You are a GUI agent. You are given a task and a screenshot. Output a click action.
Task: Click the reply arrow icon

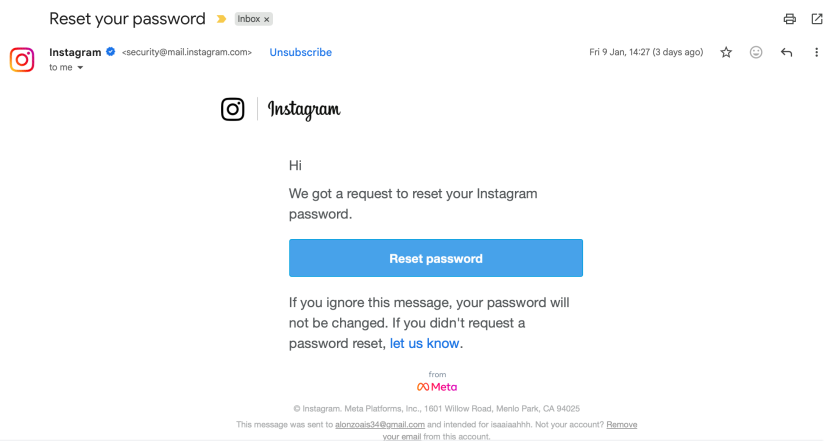tap(786, 52)
